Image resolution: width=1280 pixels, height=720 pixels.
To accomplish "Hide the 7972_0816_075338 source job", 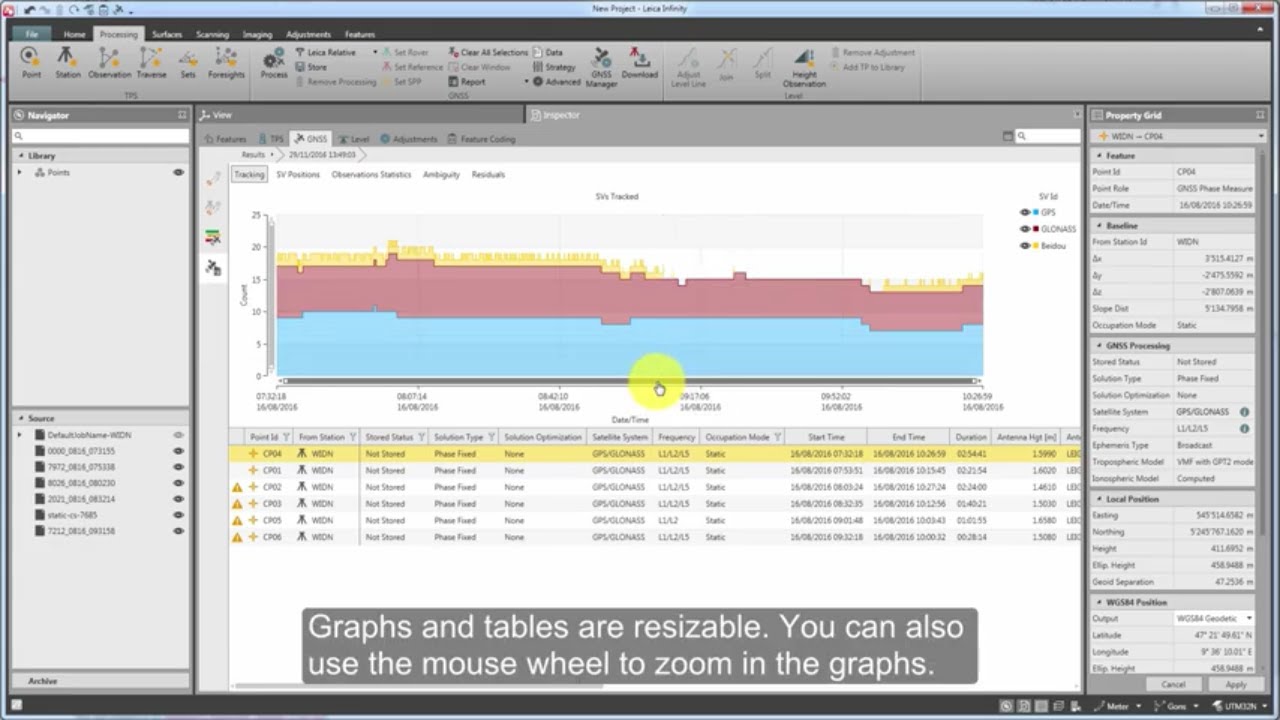I will 179,467.
